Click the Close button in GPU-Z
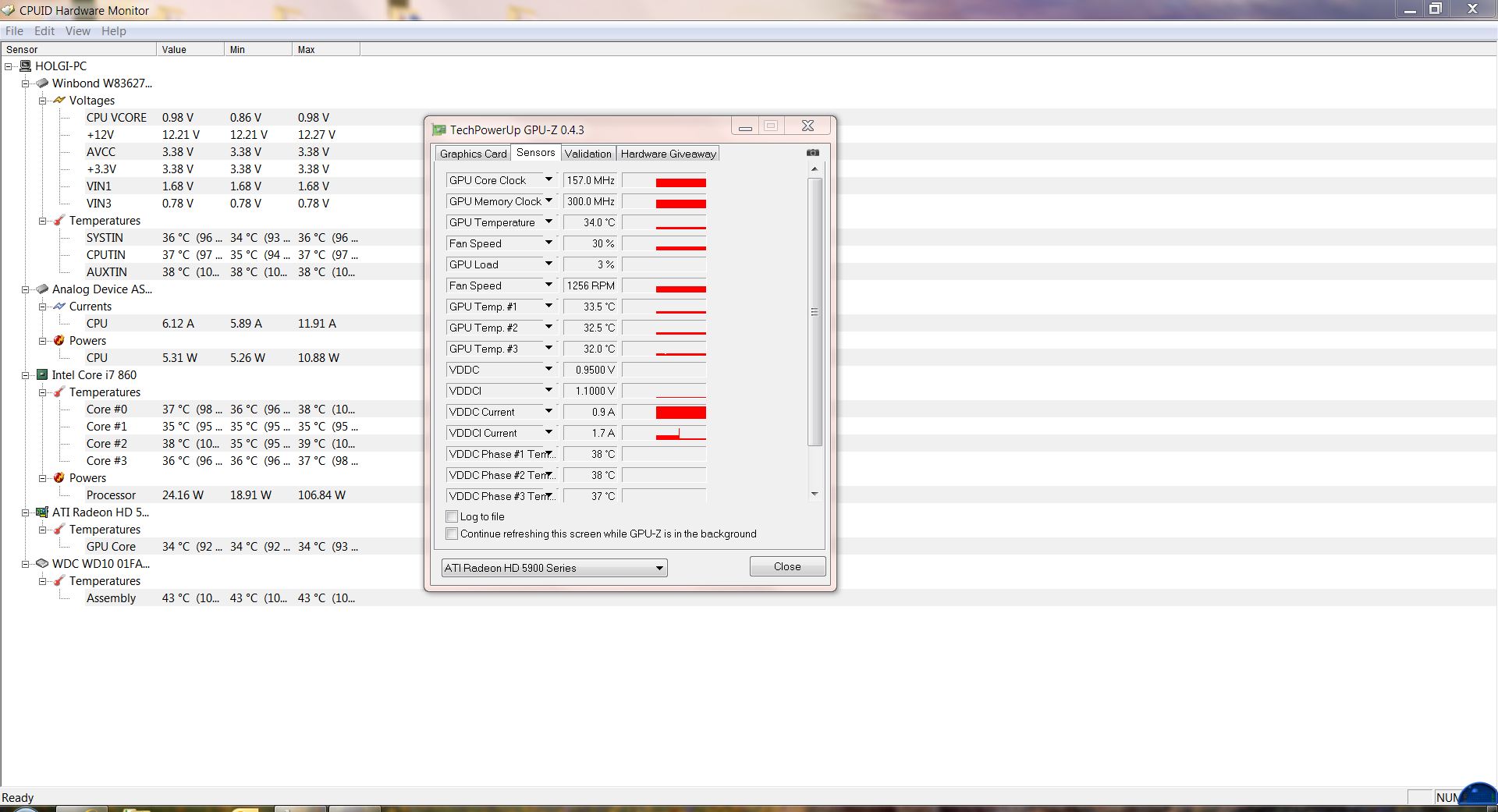This screenshot has height=812, width=1498. 787,566
